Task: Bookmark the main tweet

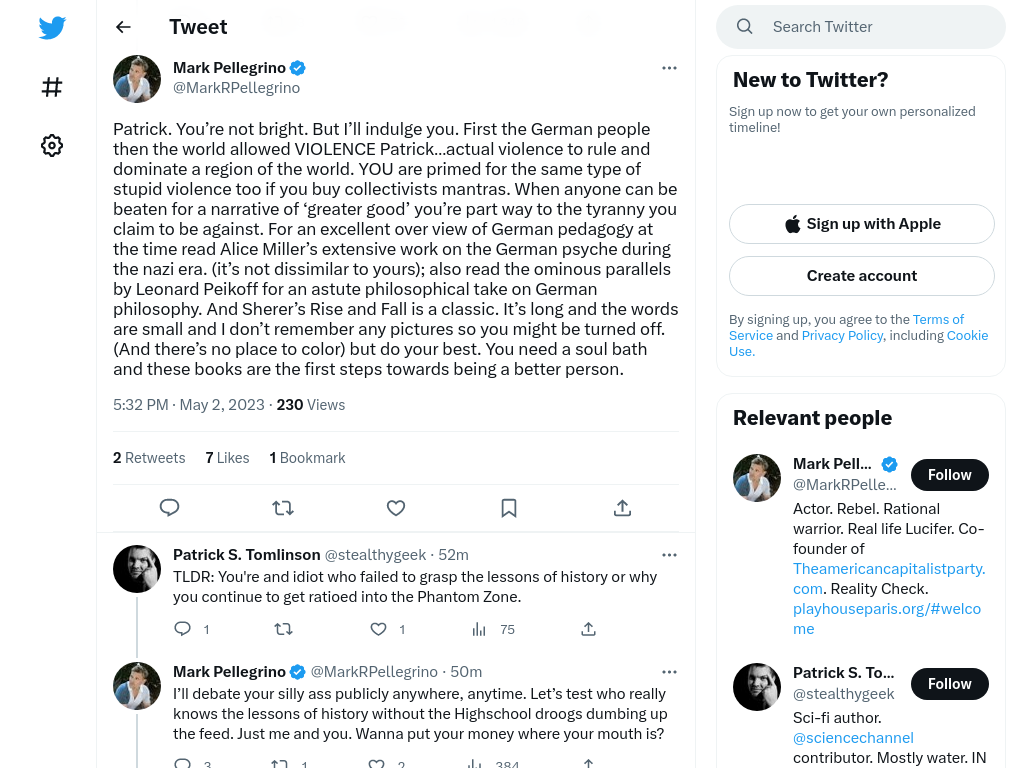Action: 509,507
